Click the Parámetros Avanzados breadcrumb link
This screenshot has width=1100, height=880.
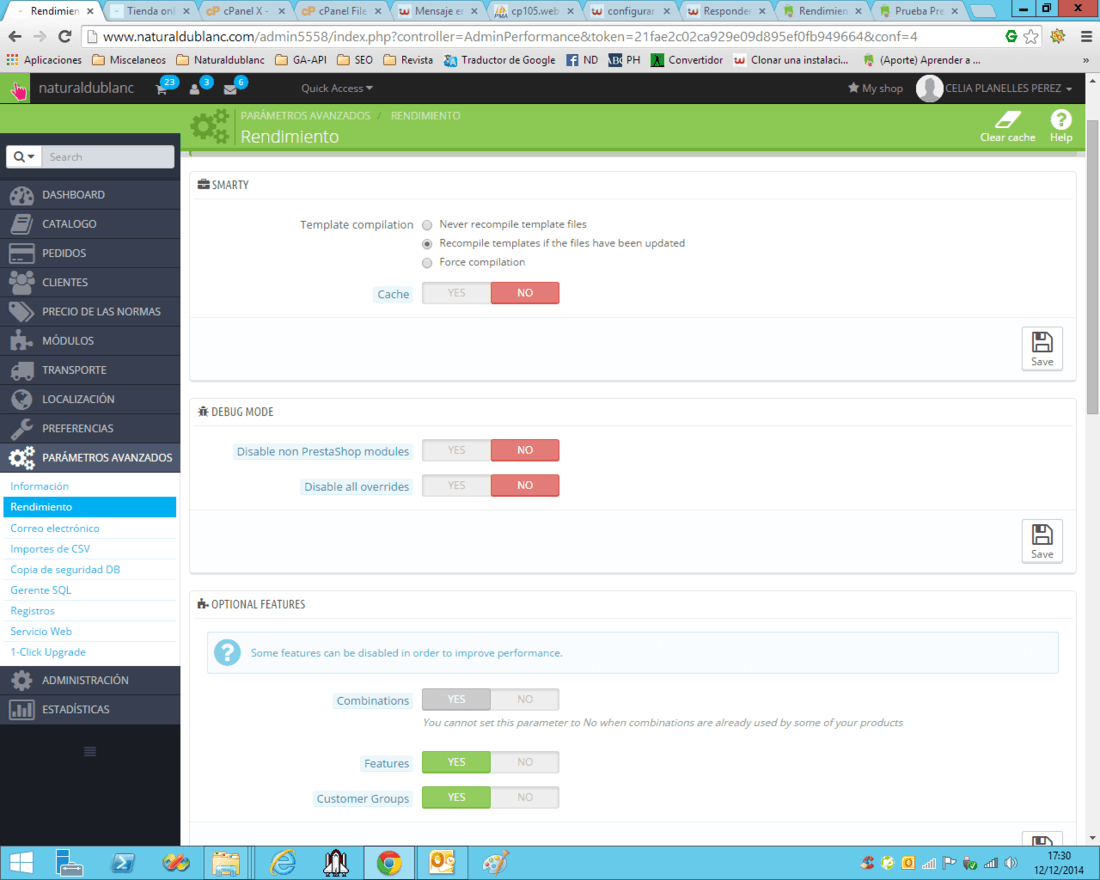click(x=305, y=116)
